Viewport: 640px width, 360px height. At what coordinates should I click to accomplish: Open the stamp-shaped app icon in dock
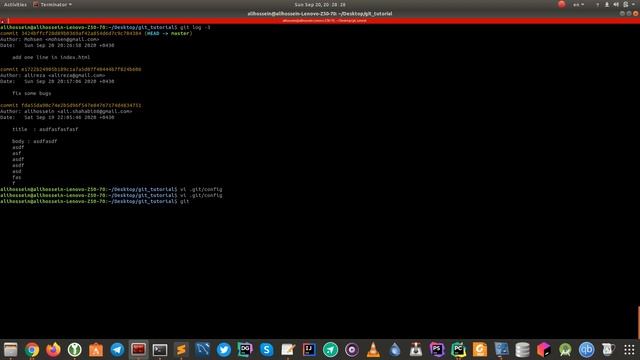pos(416,350)
